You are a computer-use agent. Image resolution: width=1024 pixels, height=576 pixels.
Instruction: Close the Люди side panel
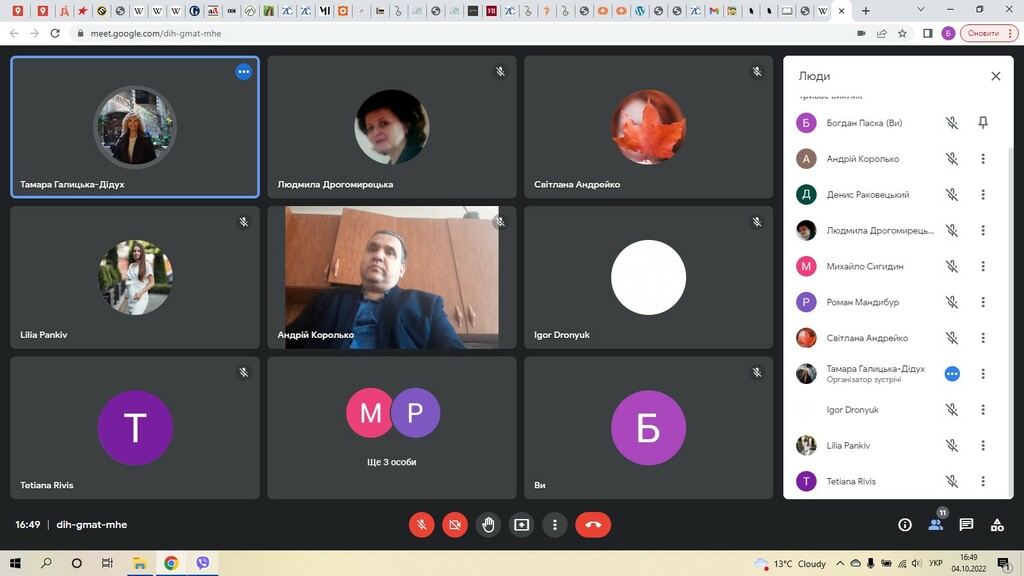click(x=995, y=76)
